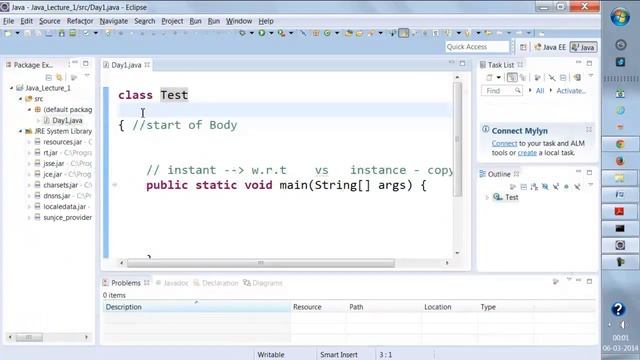The width and height of the screenshot is (640, 360).
Task: Click the Debug bug toolbar icon
Action: pyautogui.click(x=243, y=33)
